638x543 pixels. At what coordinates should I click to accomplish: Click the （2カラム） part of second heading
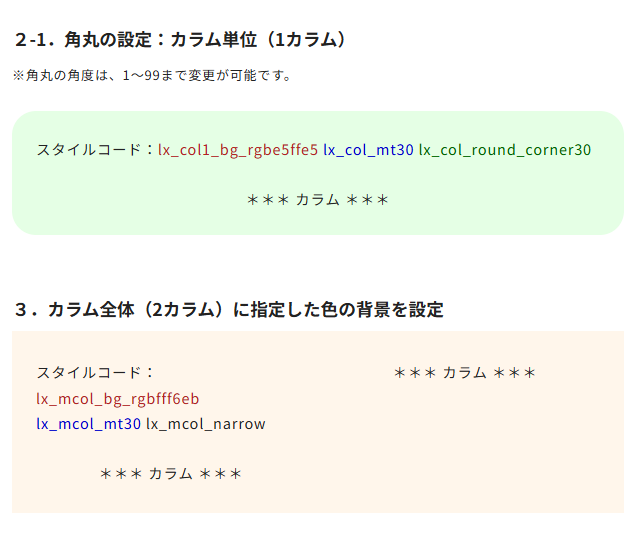point(184,310)
